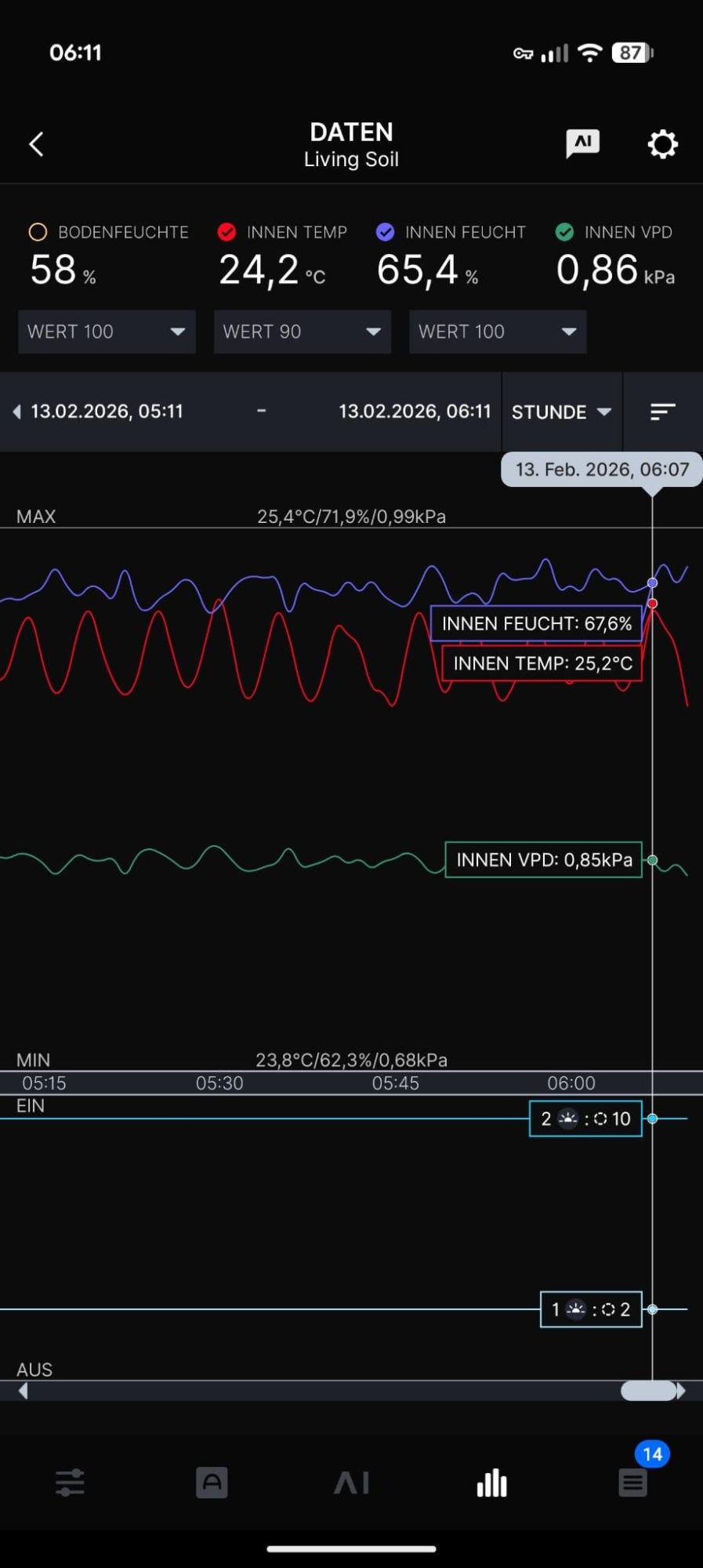Tap the start date 13.02.2026, 05:11
Viewport: 703px width, 1568px height.
coord(107,412)
